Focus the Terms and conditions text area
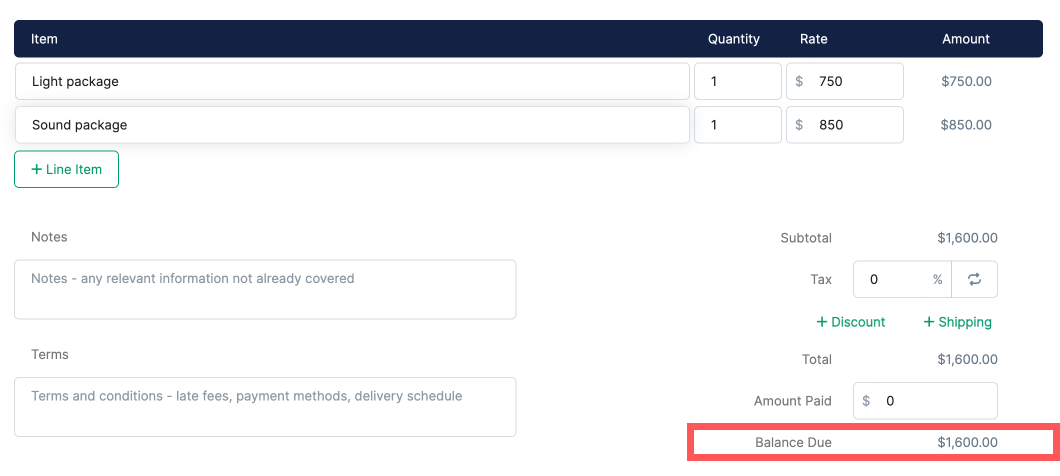The height and width of the screenshot is (476, 1060). [x=265, y=407]
